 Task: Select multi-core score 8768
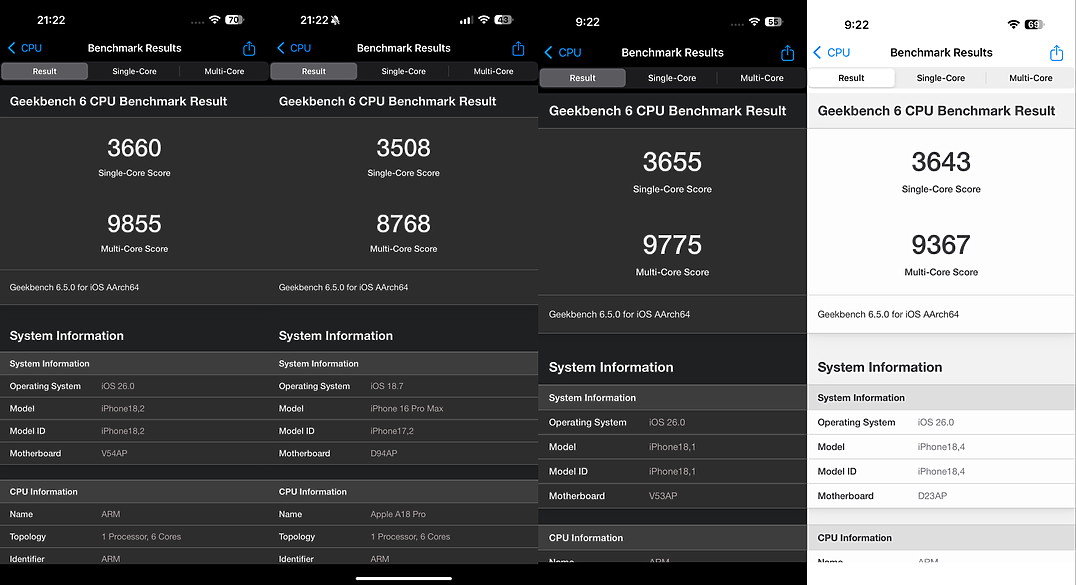click(x=404, y=224)
